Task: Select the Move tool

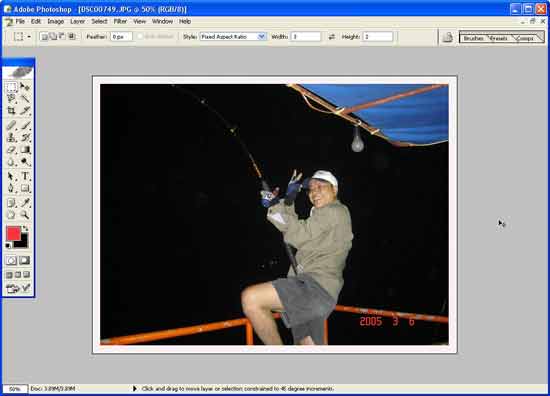Action: 25,87
